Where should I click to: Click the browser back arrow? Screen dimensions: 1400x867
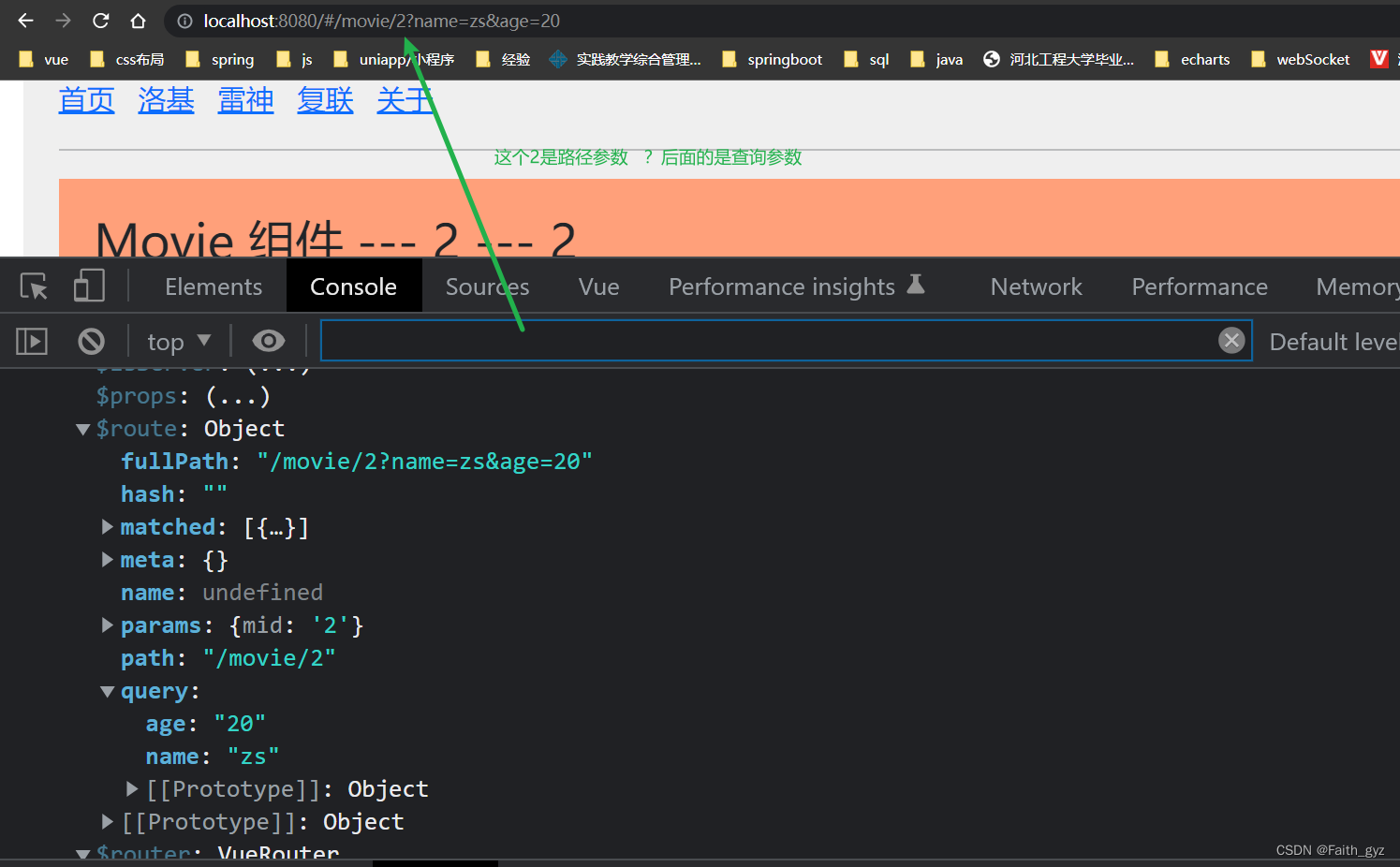point(25,21)
